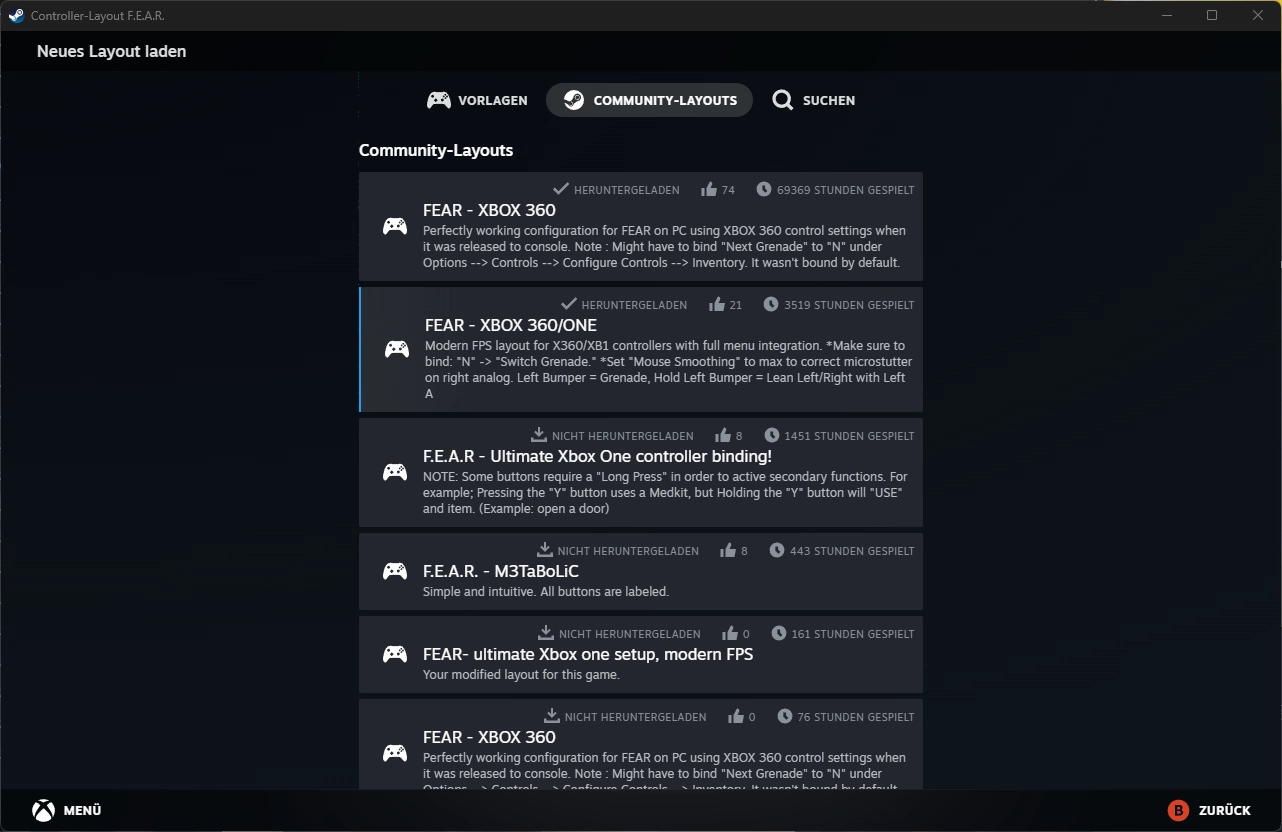Viewport: 1282px width, 832px height.
Task: Click the download icon on the 76-hour FEAR - XBOX 360 layout
Action: (552, 716)
